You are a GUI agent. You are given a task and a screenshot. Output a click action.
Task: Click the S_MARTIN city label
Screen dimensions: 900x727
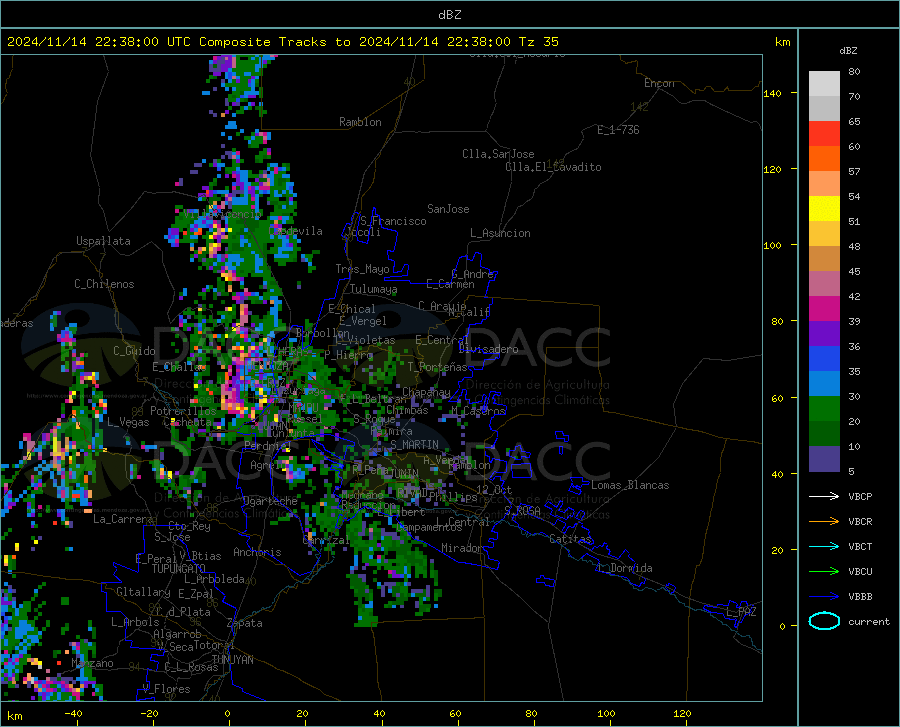[x=414, y=445]
